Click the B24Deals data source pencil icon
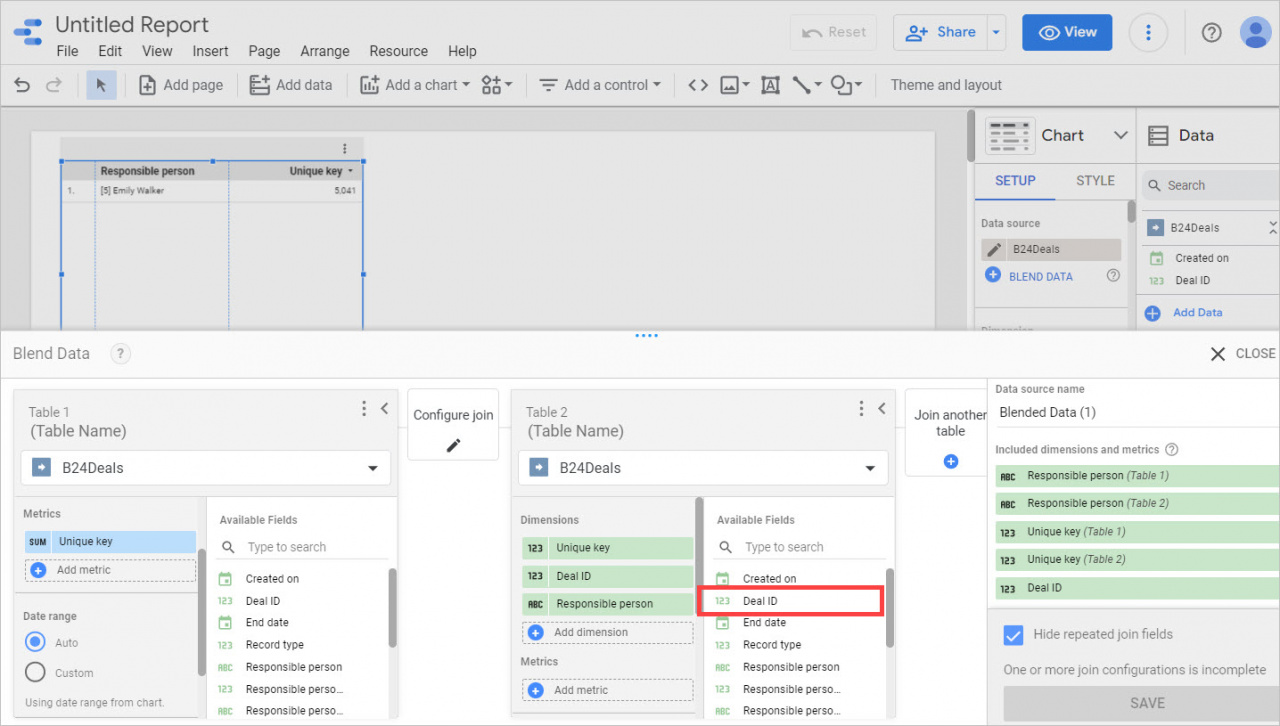This screenshot has width=1280, height=726. point(995,249)
